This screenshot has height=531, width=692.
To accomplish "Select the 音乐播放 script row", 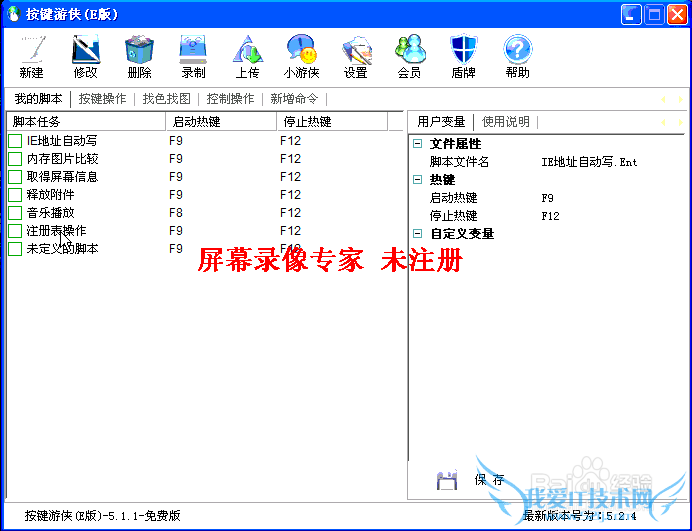I will point(205,213).
